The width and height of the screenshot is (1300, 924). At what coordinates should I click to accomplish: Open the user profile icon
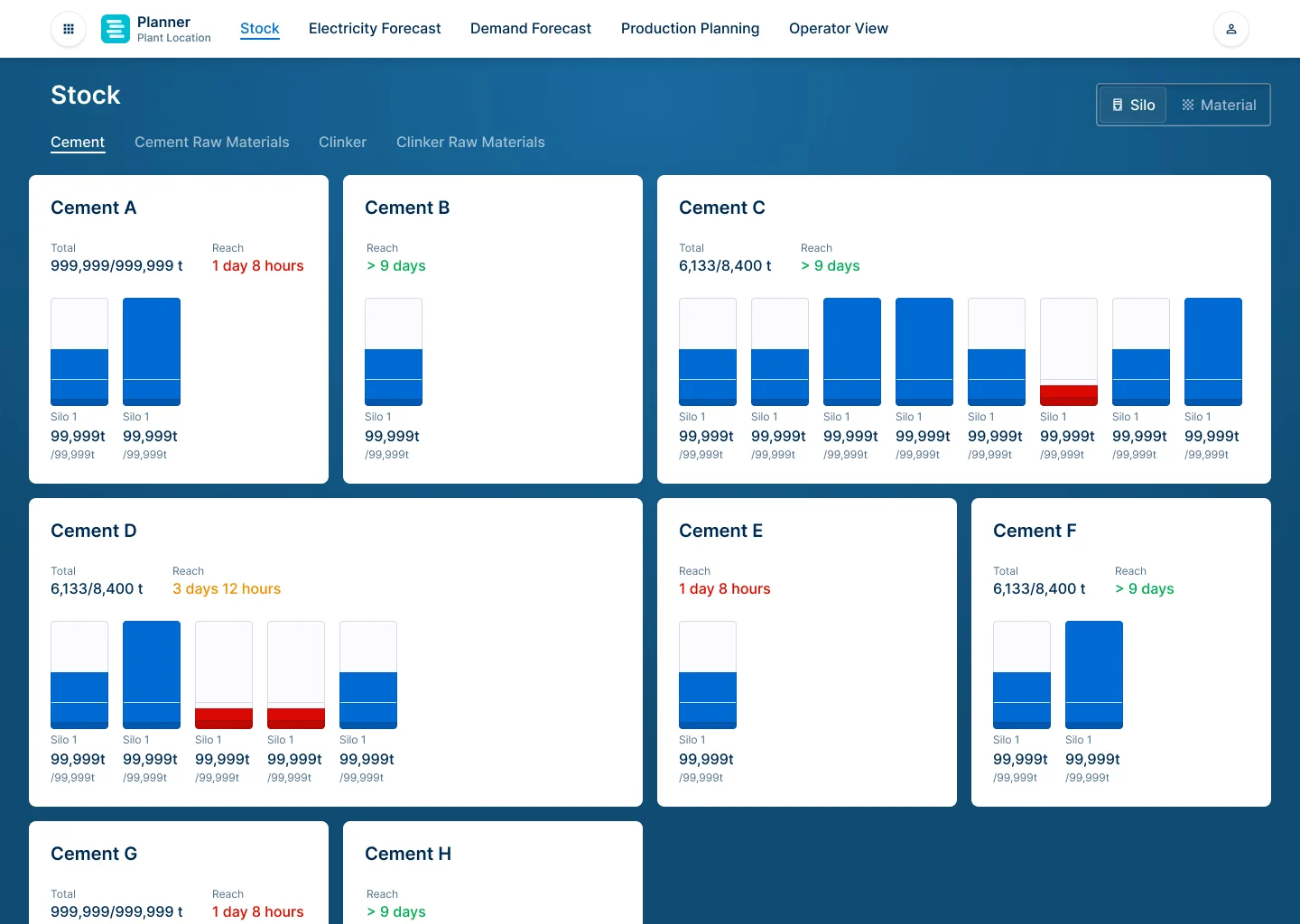(x=1231, y=29)
